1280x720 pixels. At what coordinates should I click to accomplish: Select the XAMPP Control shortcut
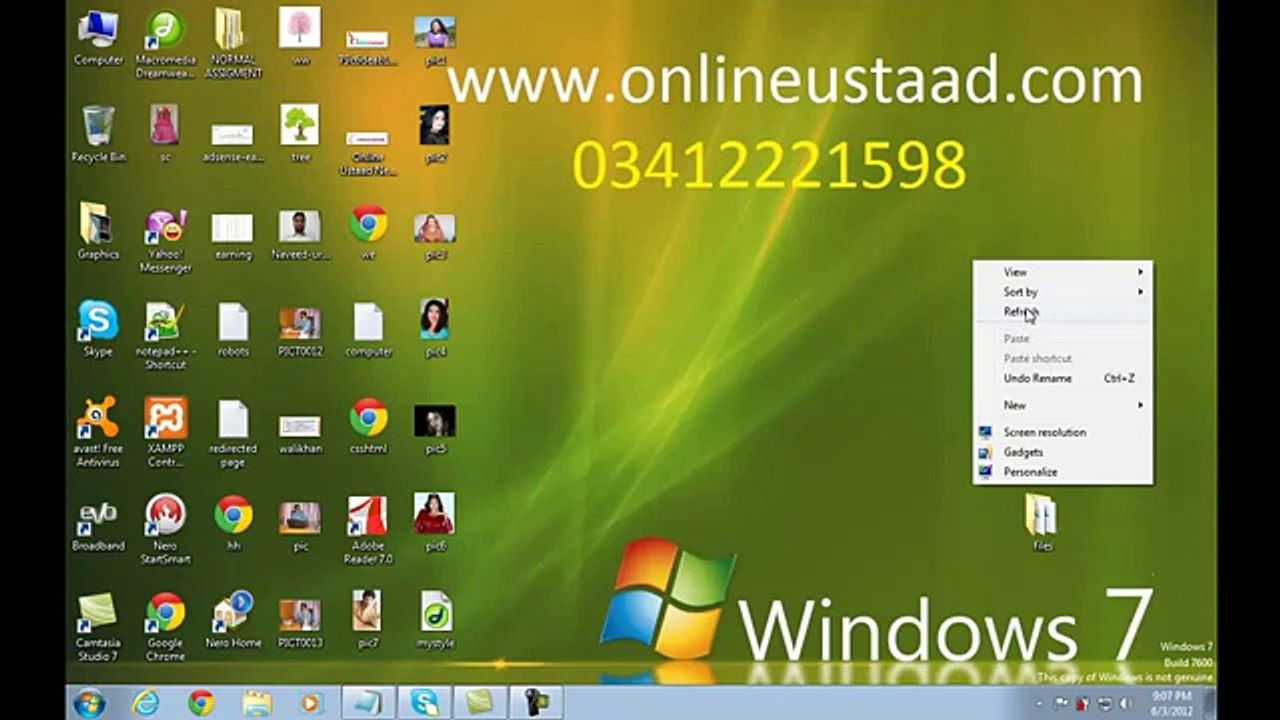click(165, 432)
